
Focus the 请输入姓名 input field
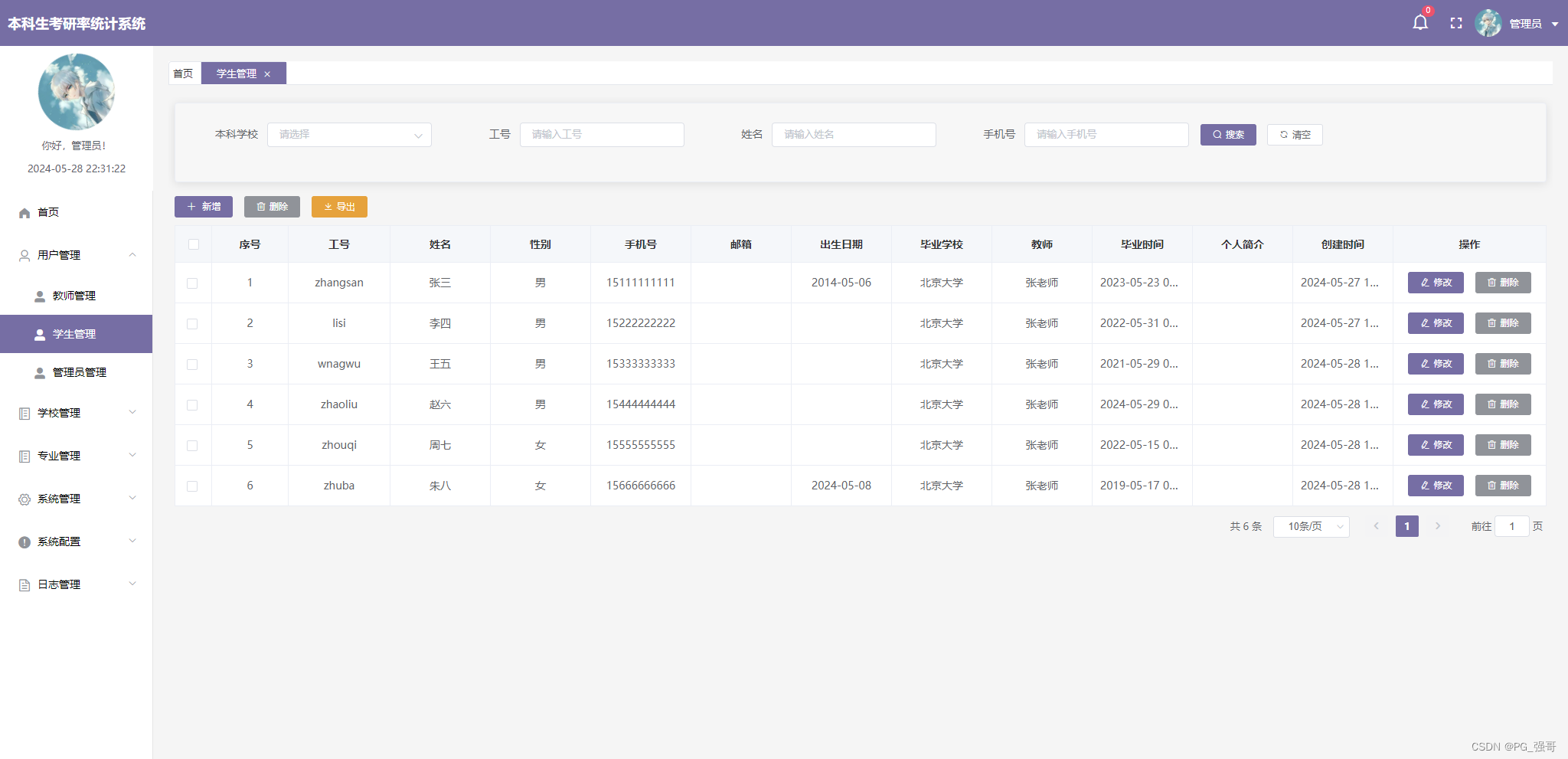click(854, 135)
